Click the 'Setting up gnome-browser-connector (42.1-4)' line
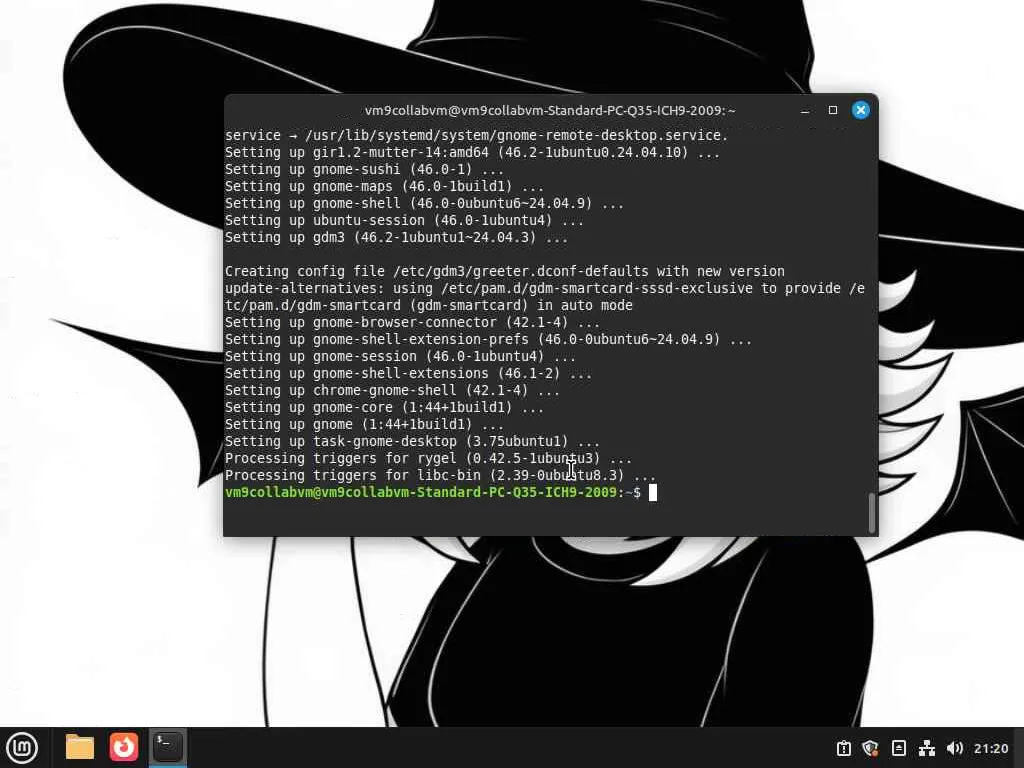The height and width of the screenshot is (768, 1024). 412,322
